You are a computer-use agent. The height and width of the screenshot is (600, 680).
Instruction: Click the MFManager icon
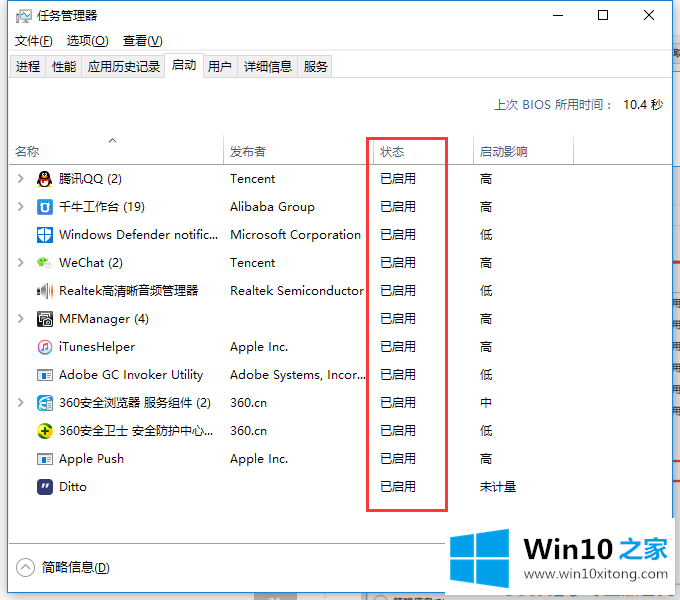[44, 319]
